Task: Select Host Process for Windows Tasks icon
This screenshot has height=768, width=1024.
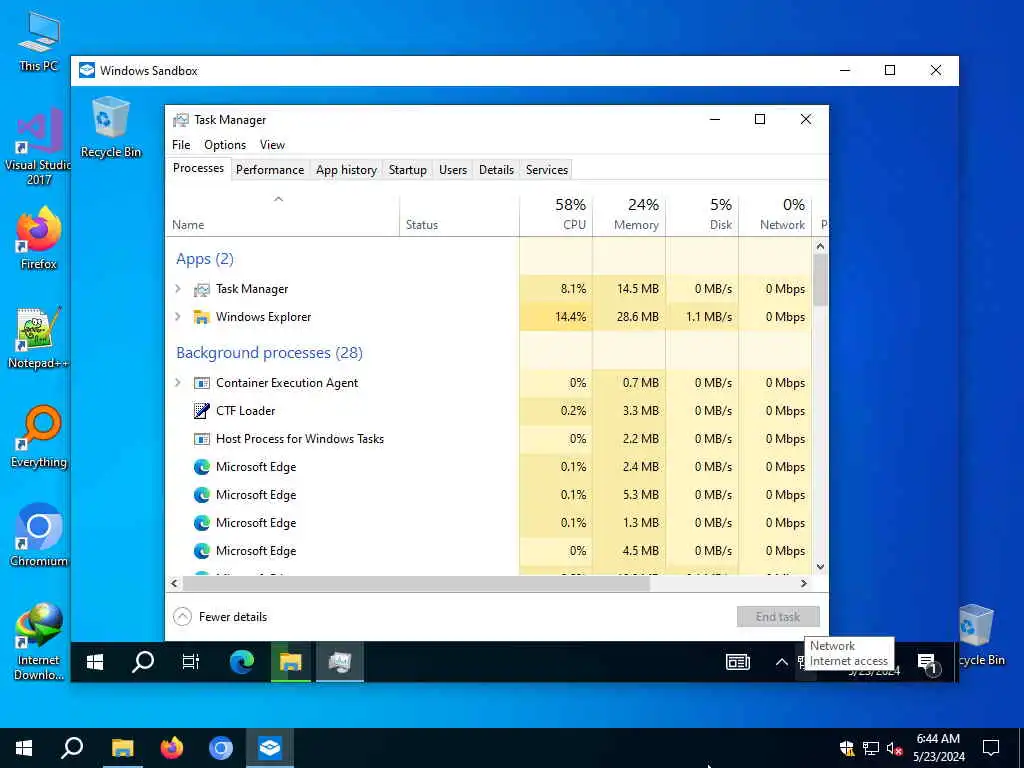Action: (202, 439)
